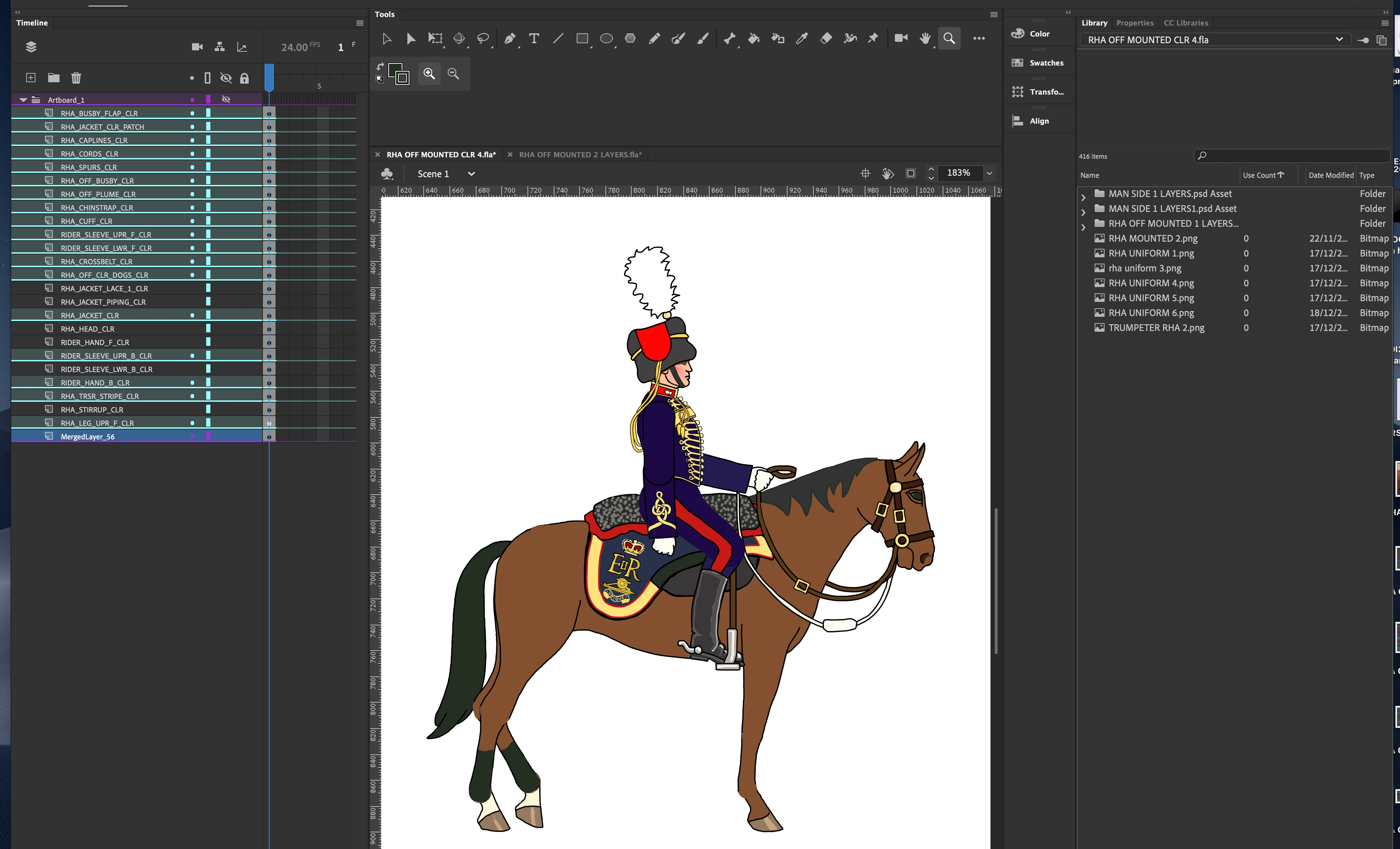Select the Eyedropper tool
1400x849 pixels.
coord(802,39)
